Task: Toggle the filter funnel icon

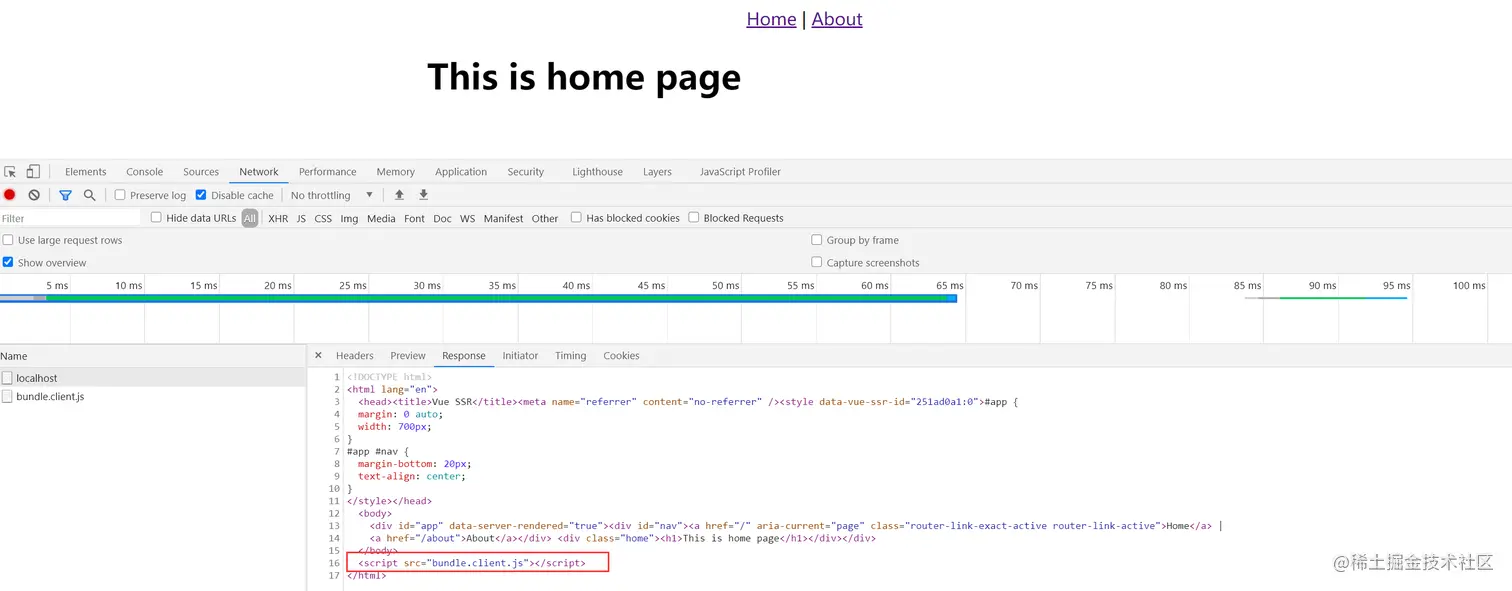Action: [x=65, y=195]
